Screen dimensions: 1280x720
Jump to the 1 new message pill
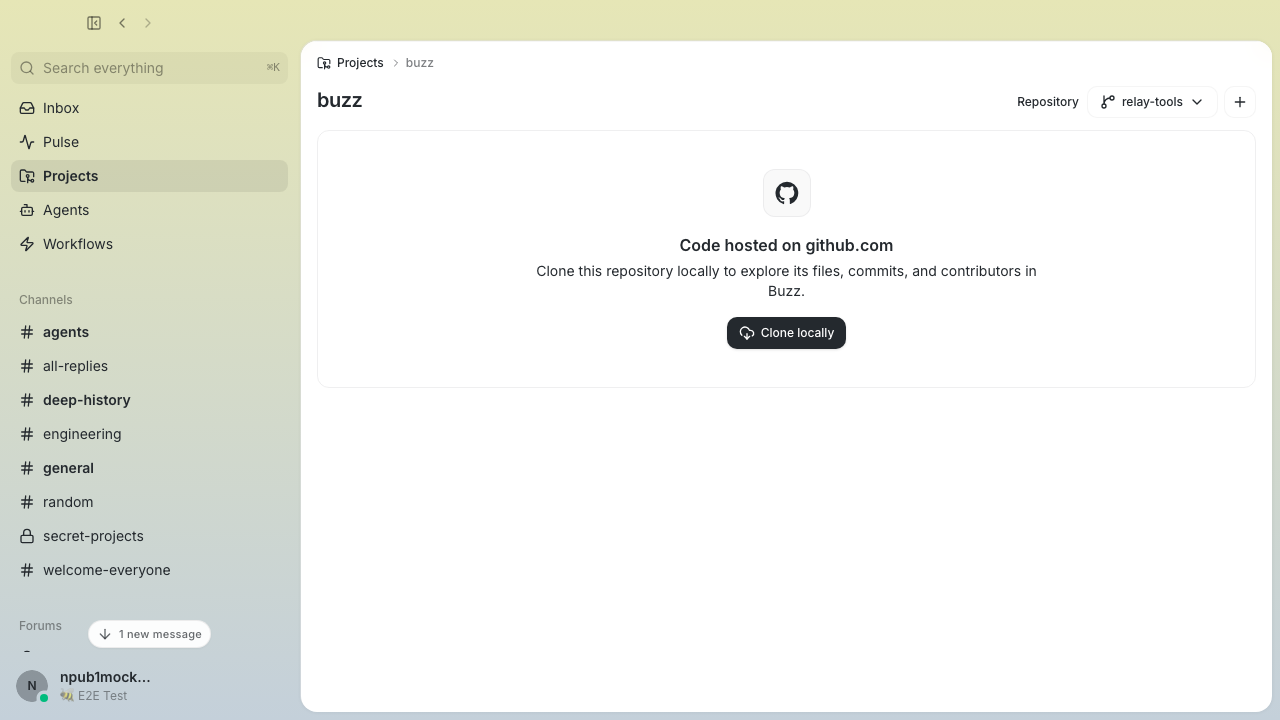pyautogui.click(x=150, y=634)
